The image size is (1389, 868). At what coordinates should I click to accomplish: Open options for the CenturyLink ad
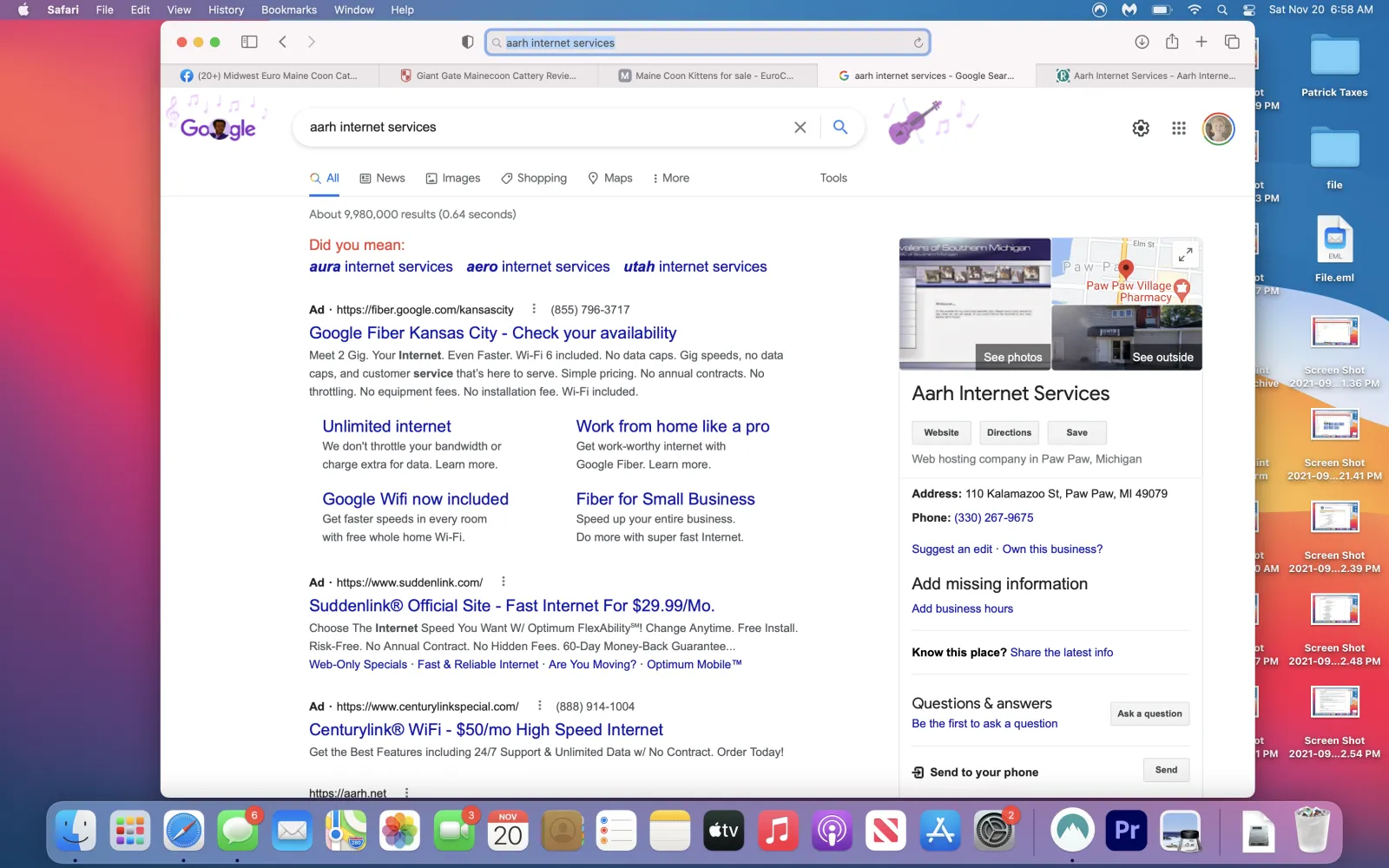[539, 706]
